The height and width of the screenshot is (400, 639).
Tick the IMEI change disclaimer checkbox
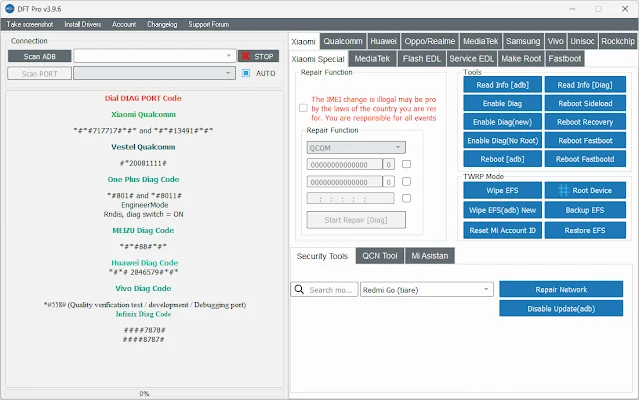pyautogui.click(x=303, y=108)
